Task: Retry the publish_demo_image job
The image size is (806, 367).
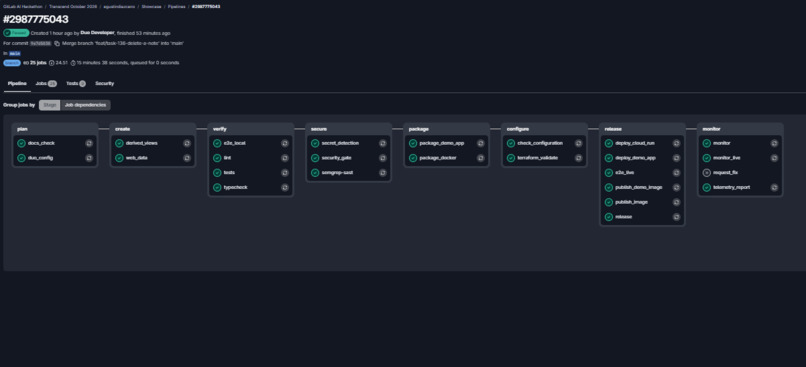Action: (x=676, y=188)
